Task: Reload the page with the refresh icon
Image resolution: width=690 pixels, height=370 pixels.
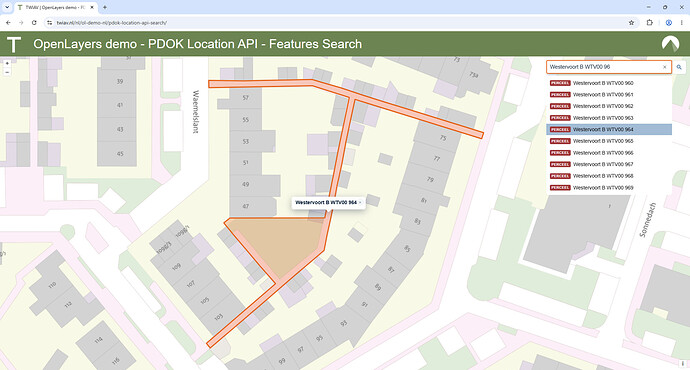Action: [34, 22]
